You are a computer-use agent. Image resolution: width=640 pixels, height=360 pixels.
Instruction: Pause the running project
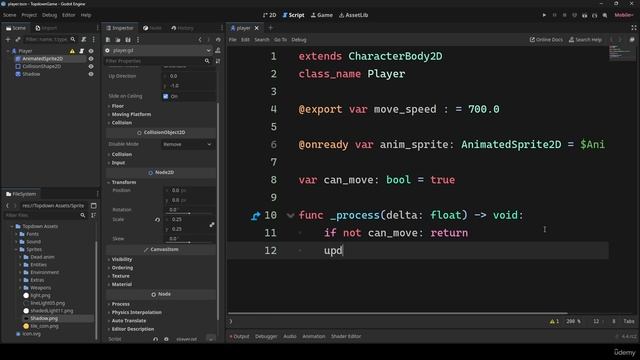pos(554,15)
